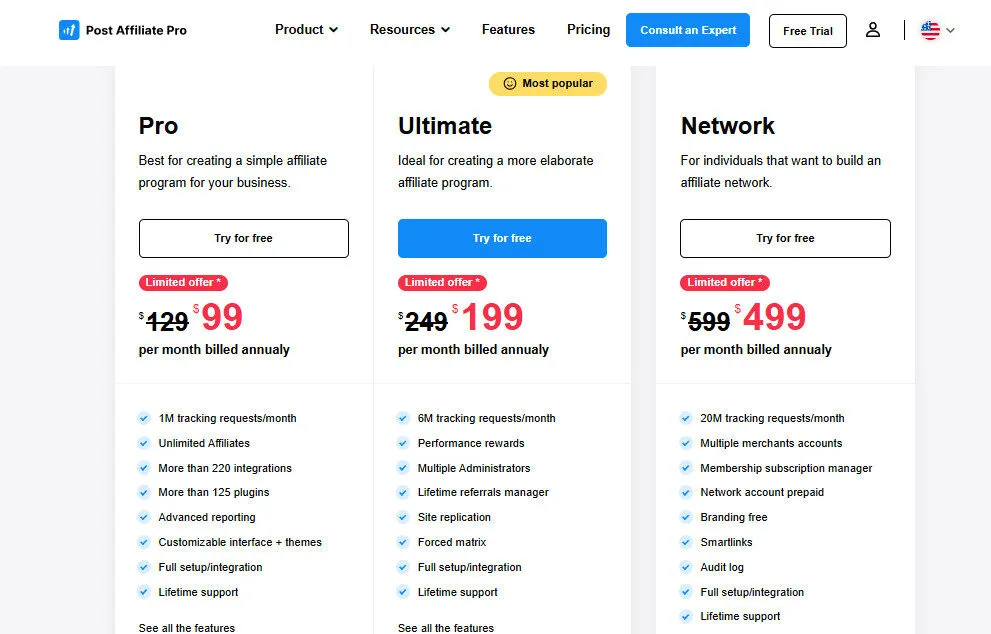Click the checkmark beside 1M tracking requests/month
Image resolution: width=991 pixels, height=634 pixels.
(145, 418)
